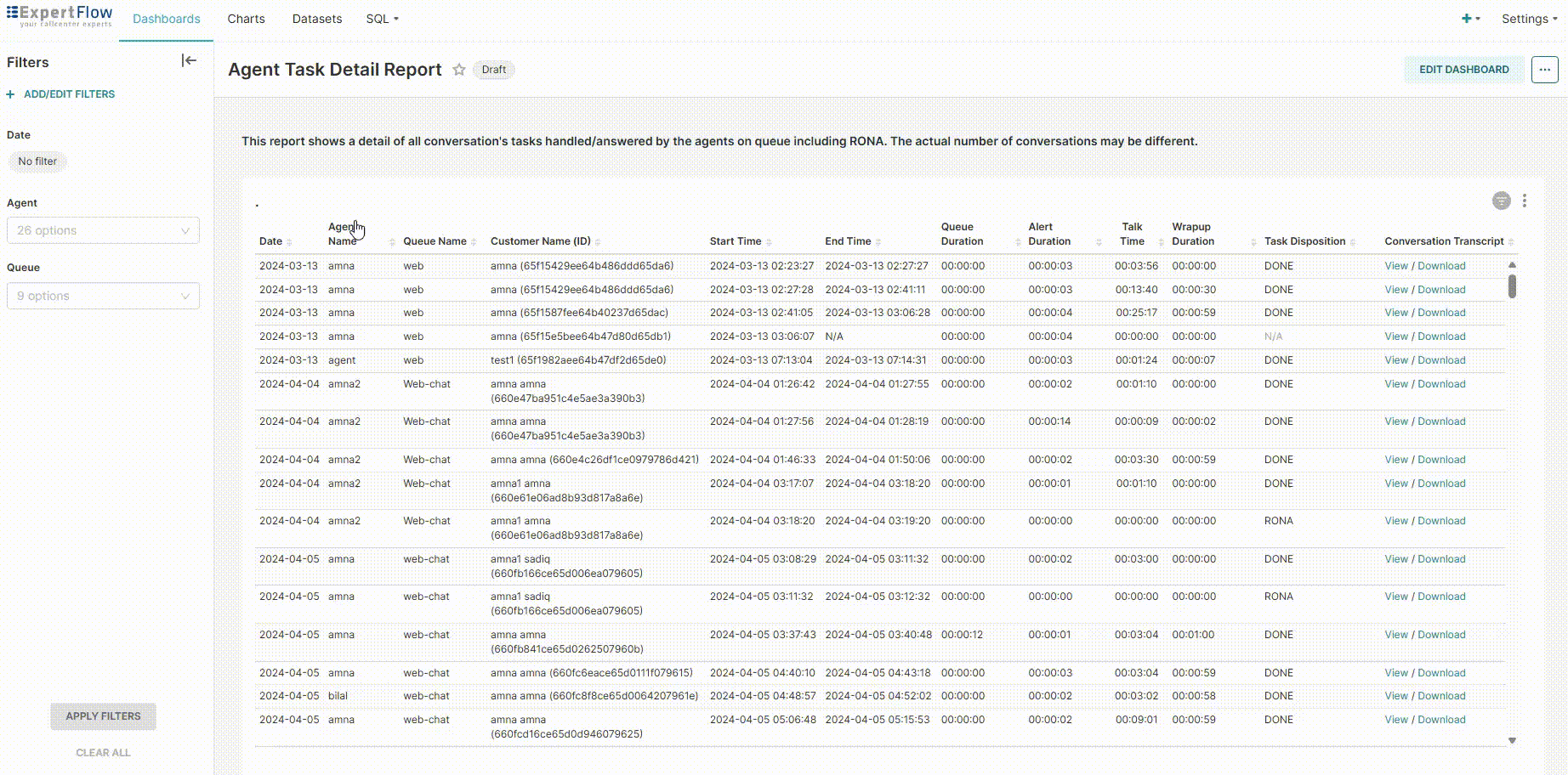Viewport: 1568px width, 775px height.
Task: Click the EDIT DASHBOARD button
Action: [x=1463, y=70]
